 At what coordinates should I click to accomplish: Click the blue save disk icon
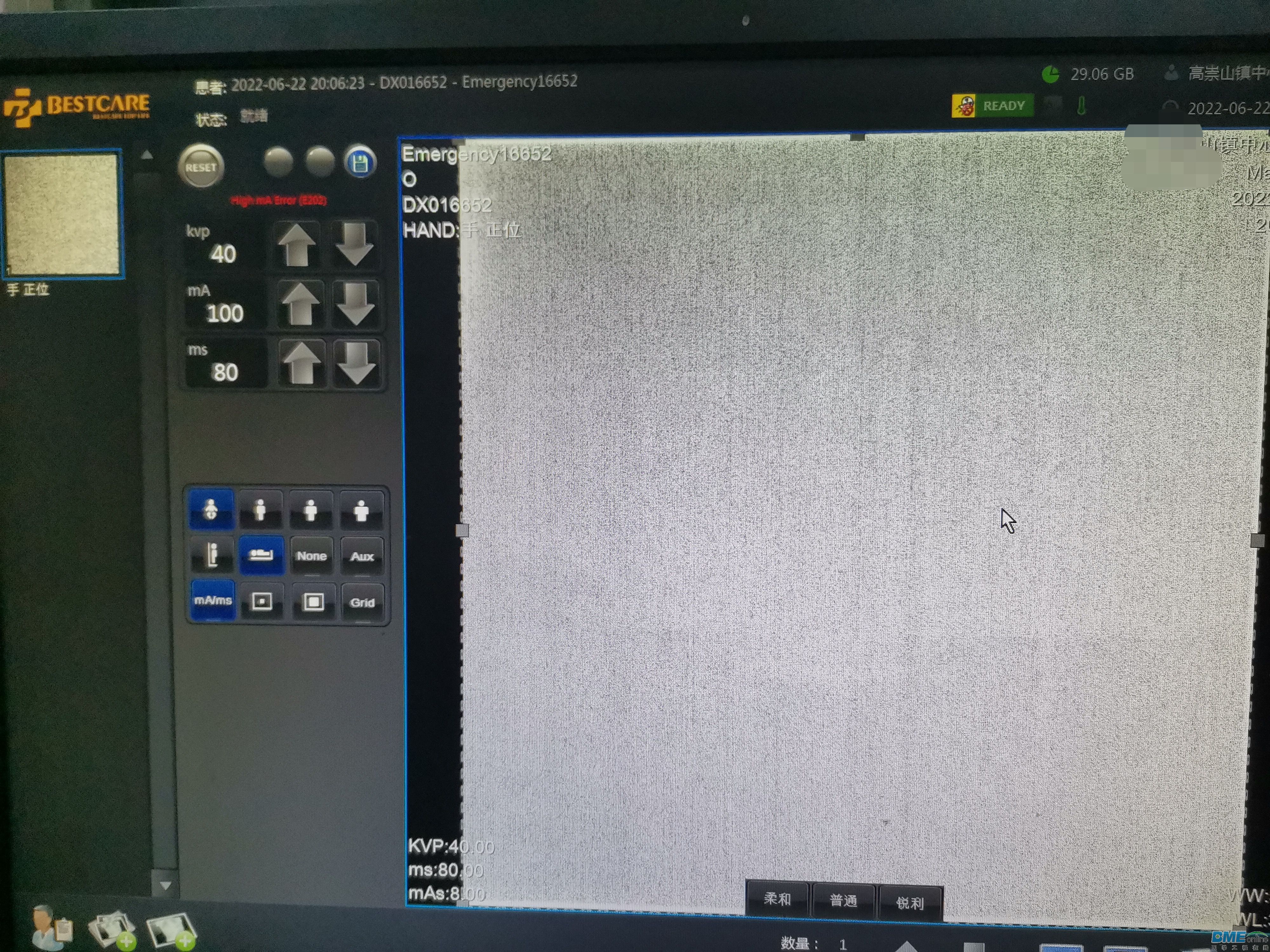360,162
